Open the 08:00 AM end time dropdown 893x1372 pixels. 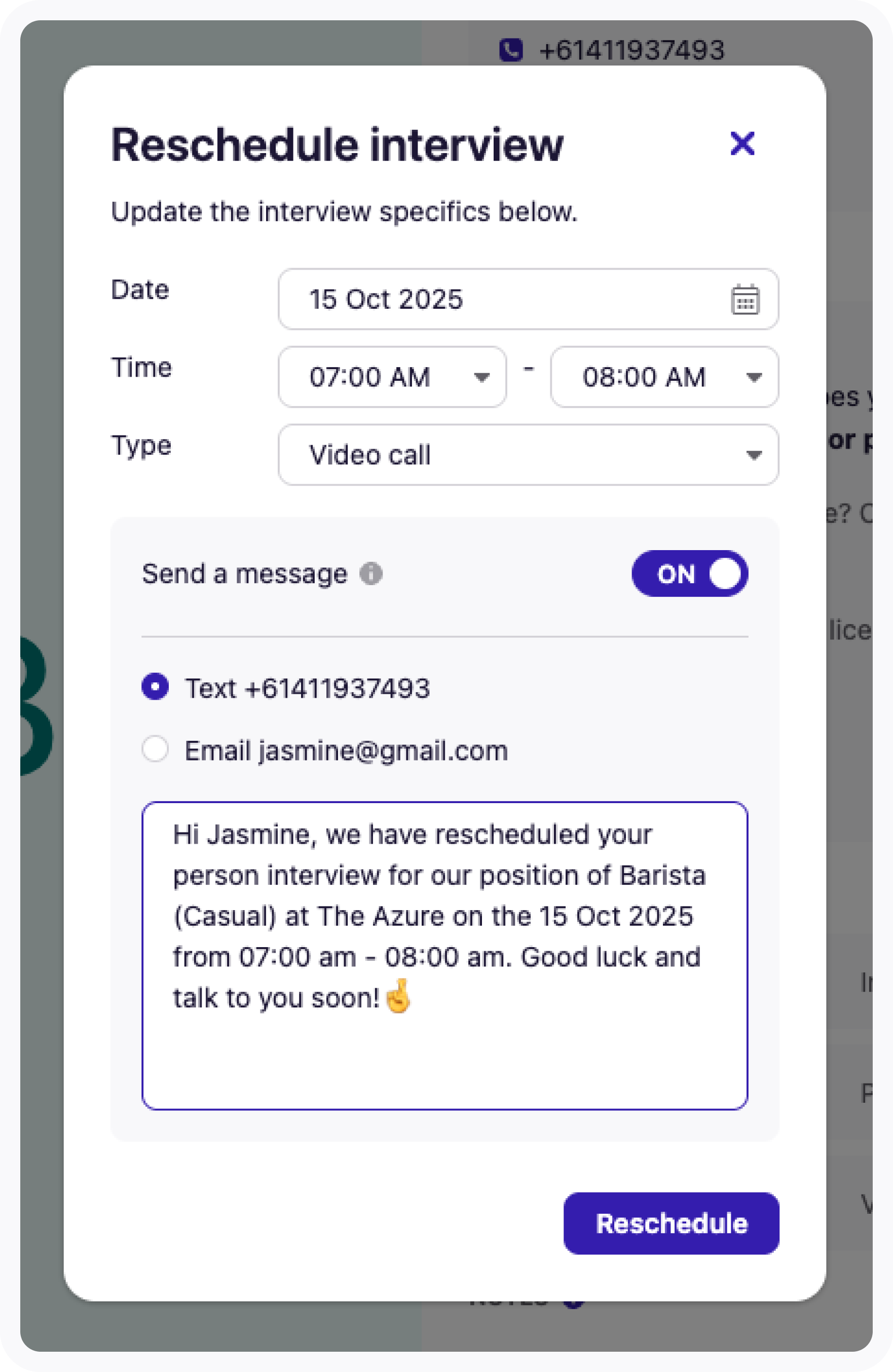[664, 377]
